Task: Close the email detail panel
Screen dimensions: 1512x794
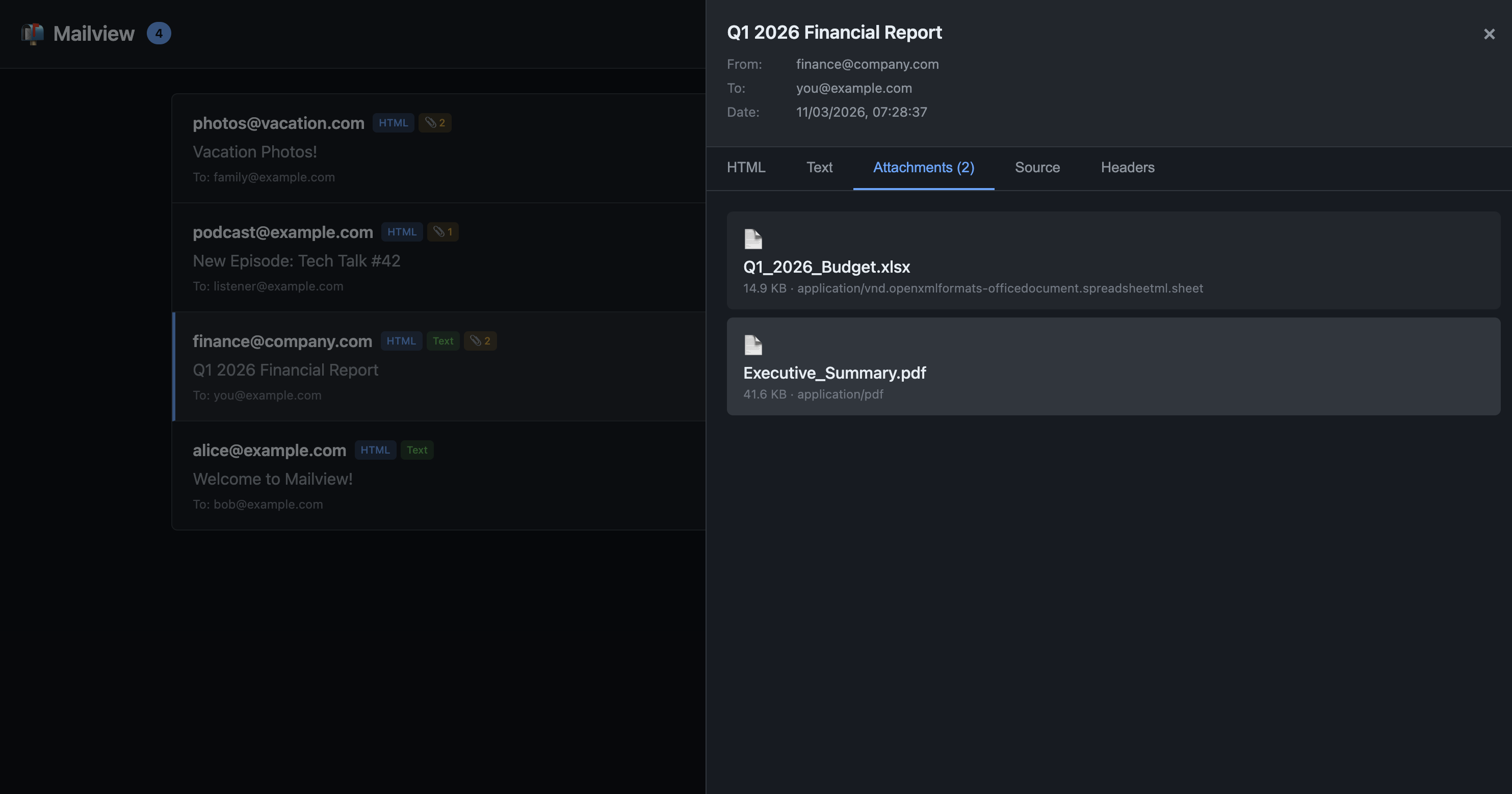Action: click(1489, 34)
